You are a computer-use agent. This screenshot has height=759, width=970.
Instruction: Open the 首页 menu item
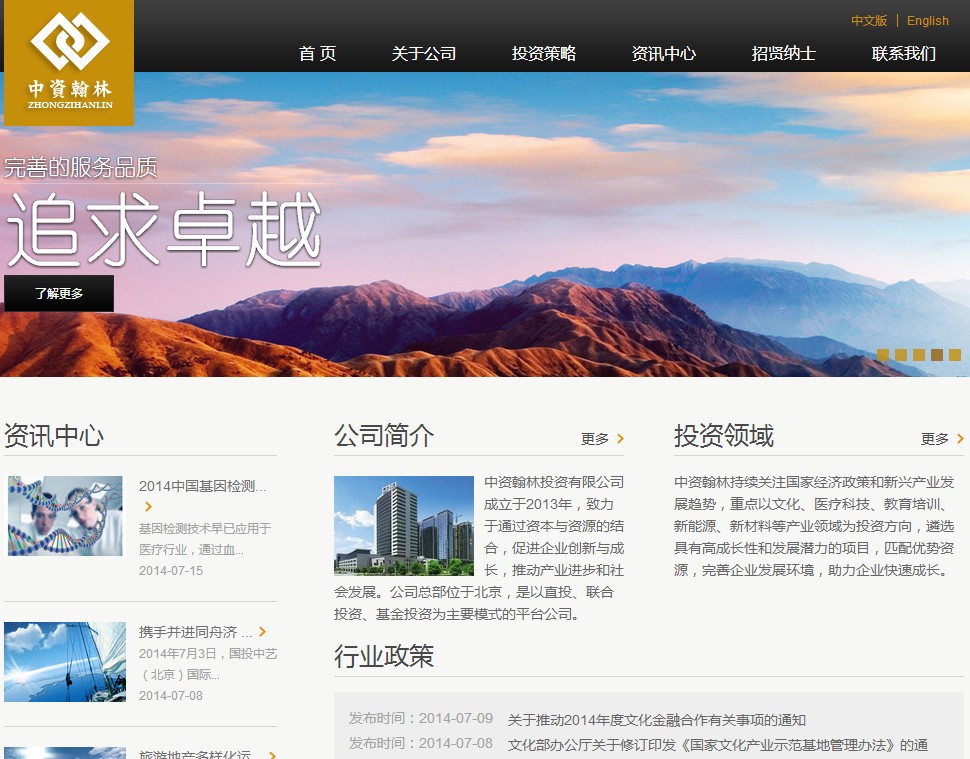(317, 54)
